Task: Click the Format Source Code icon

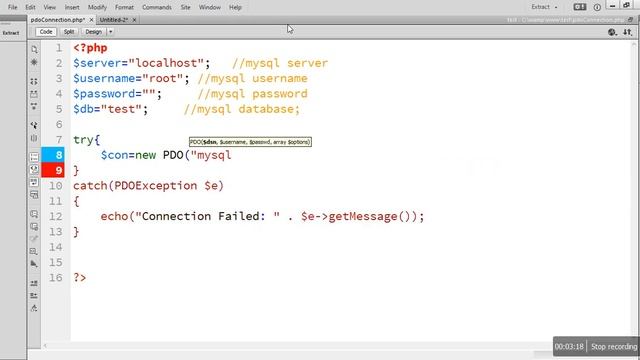Action: click(x=34, y=308)
